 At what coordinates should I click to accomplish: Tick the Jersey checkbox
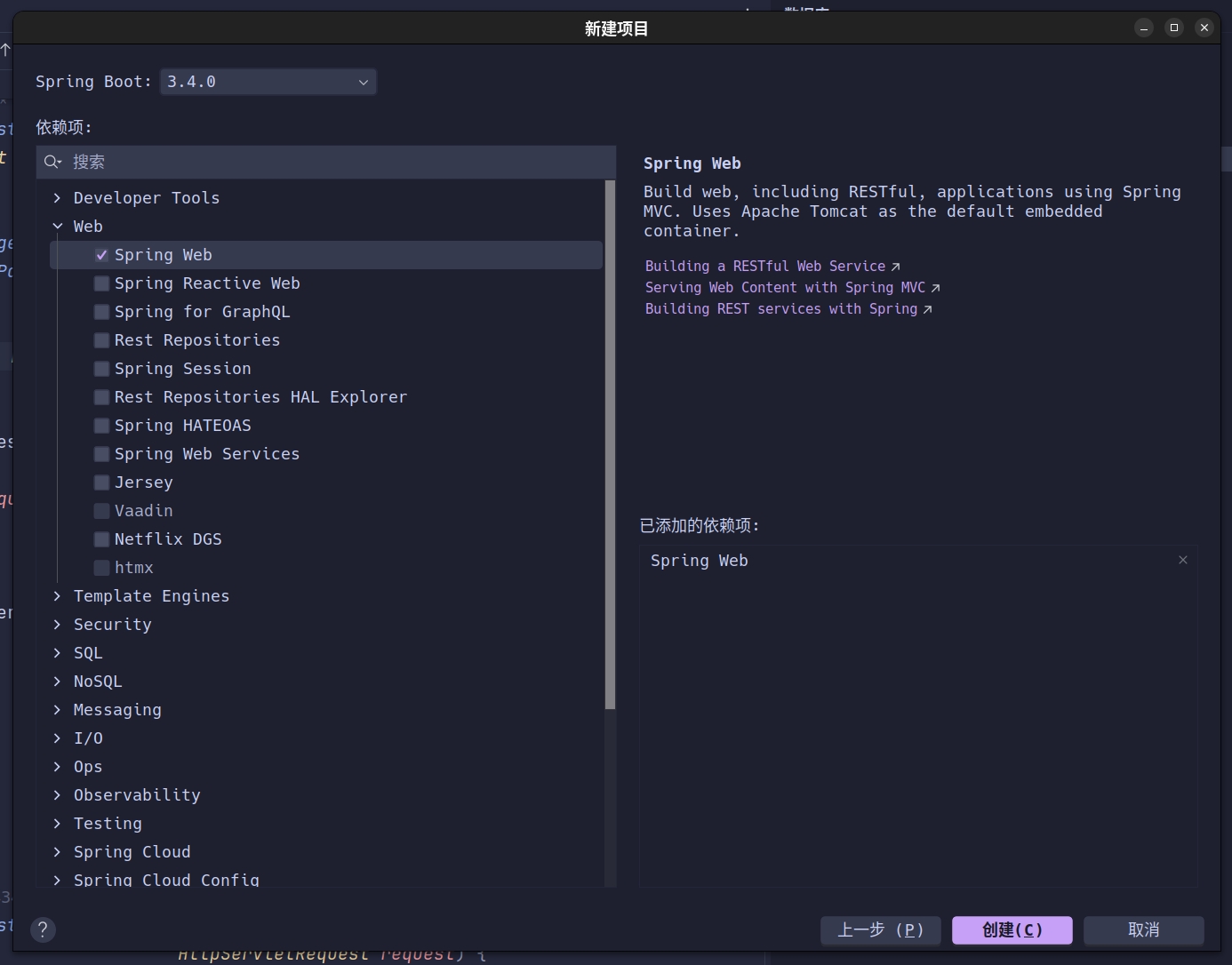[x=102, y=482]
